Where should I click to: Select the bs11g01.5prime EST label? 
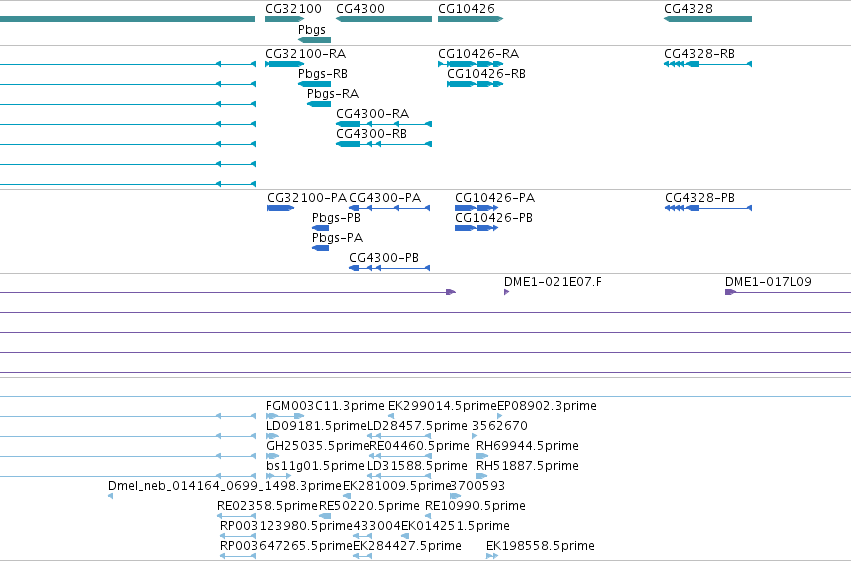coord(315,467)
